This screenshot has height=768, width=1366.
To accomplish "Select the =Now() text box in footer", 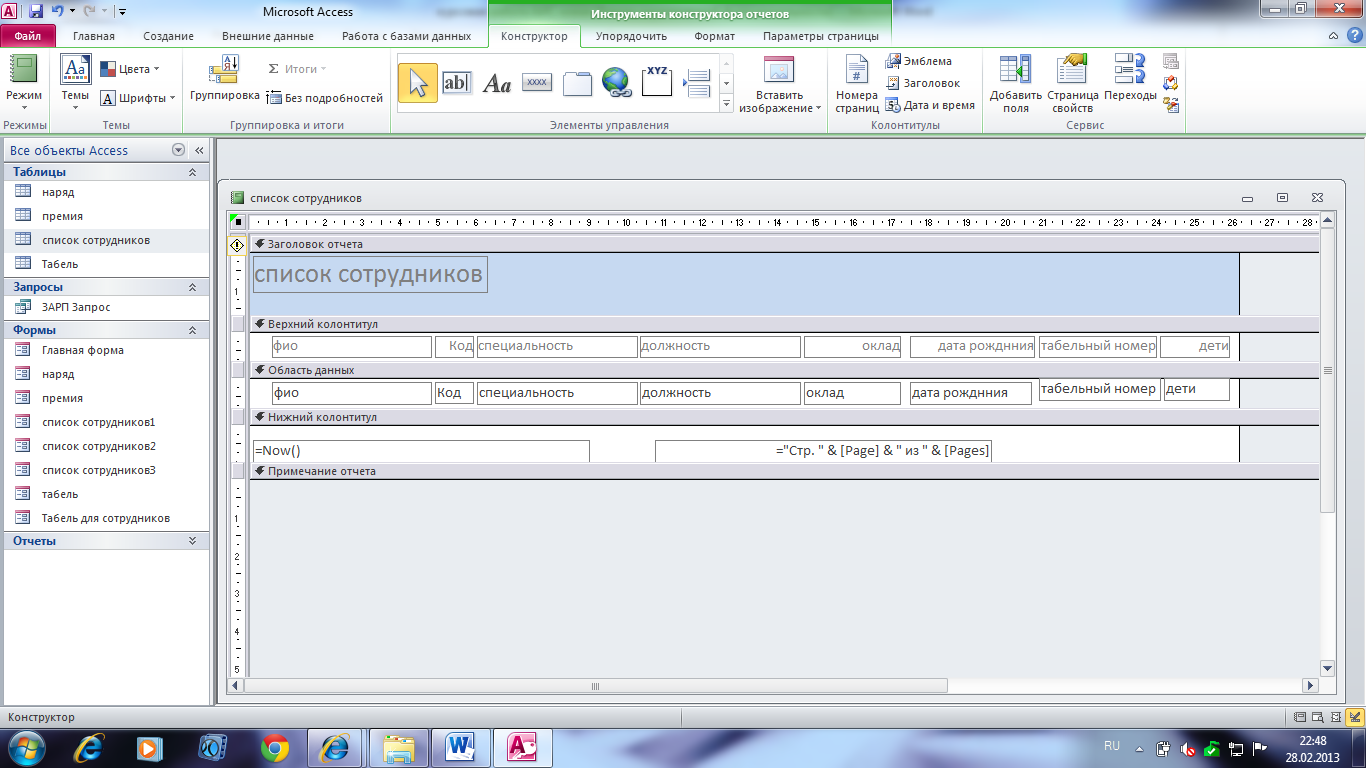I will 421,451.
